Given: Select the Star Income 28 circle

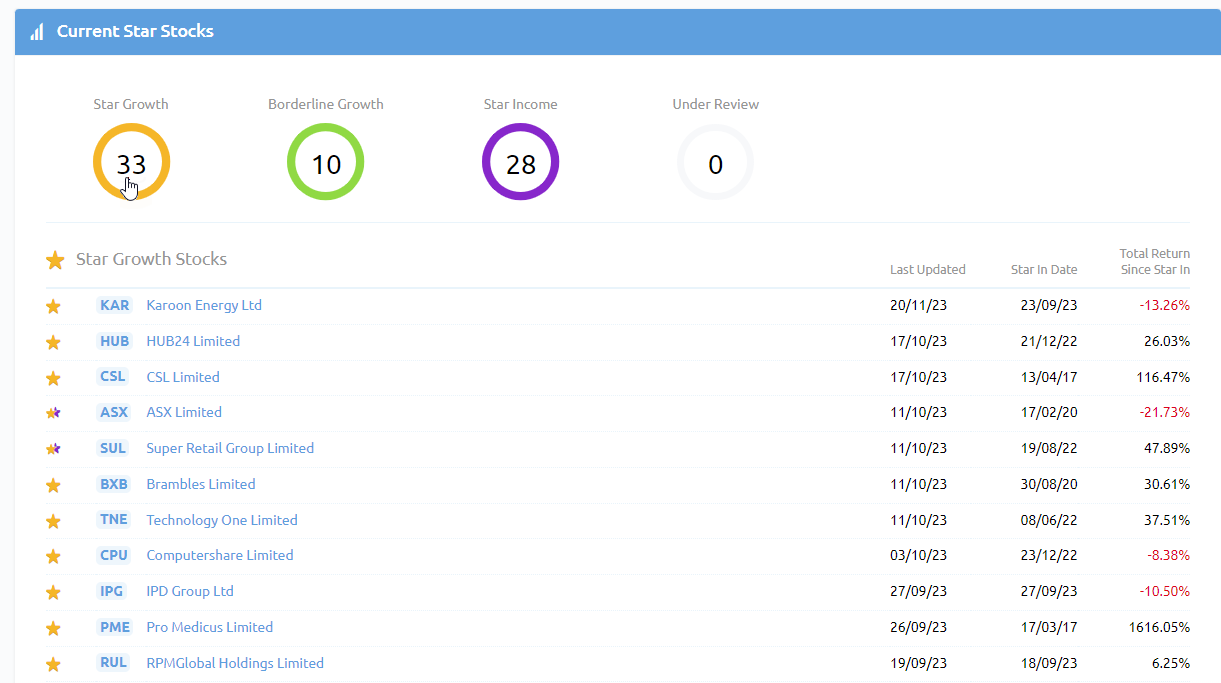Looking at the screenshot, I should [x=520, y=163].
